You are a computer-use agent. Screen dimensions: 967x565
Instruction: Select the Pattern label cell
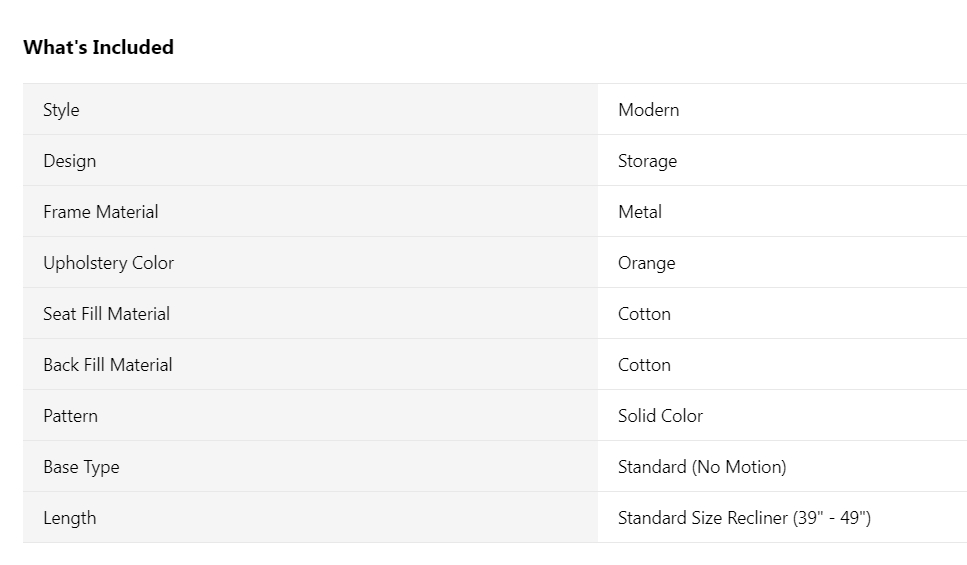click(x=70, y=416)
